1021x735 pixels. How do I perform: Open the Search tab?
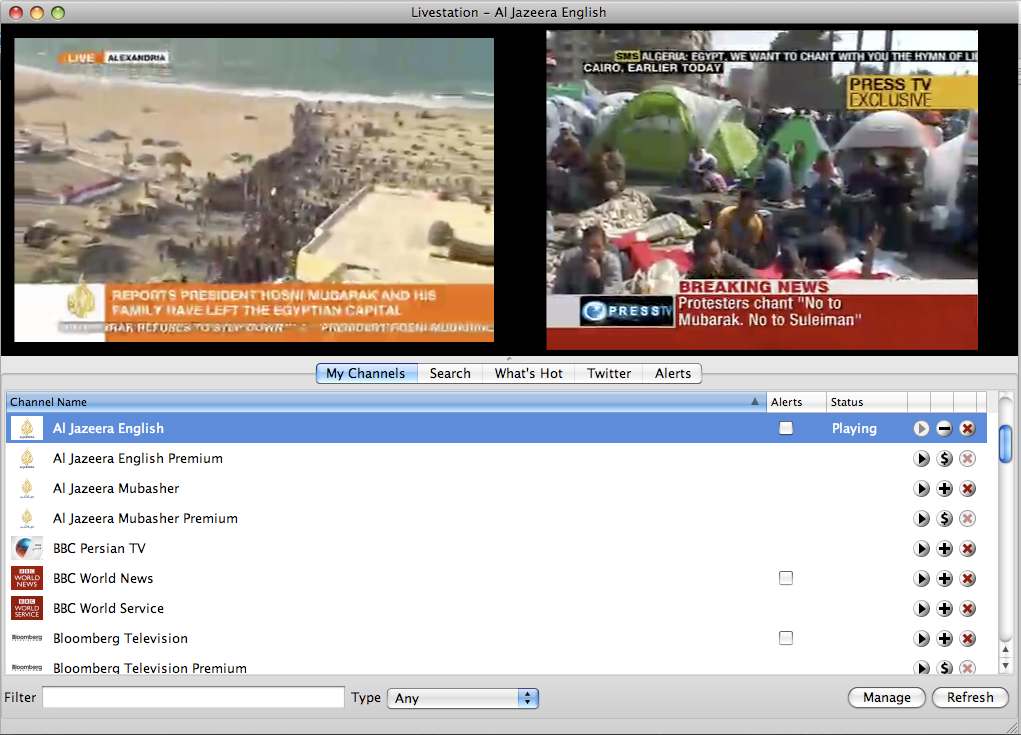click(x=450, y=373)
